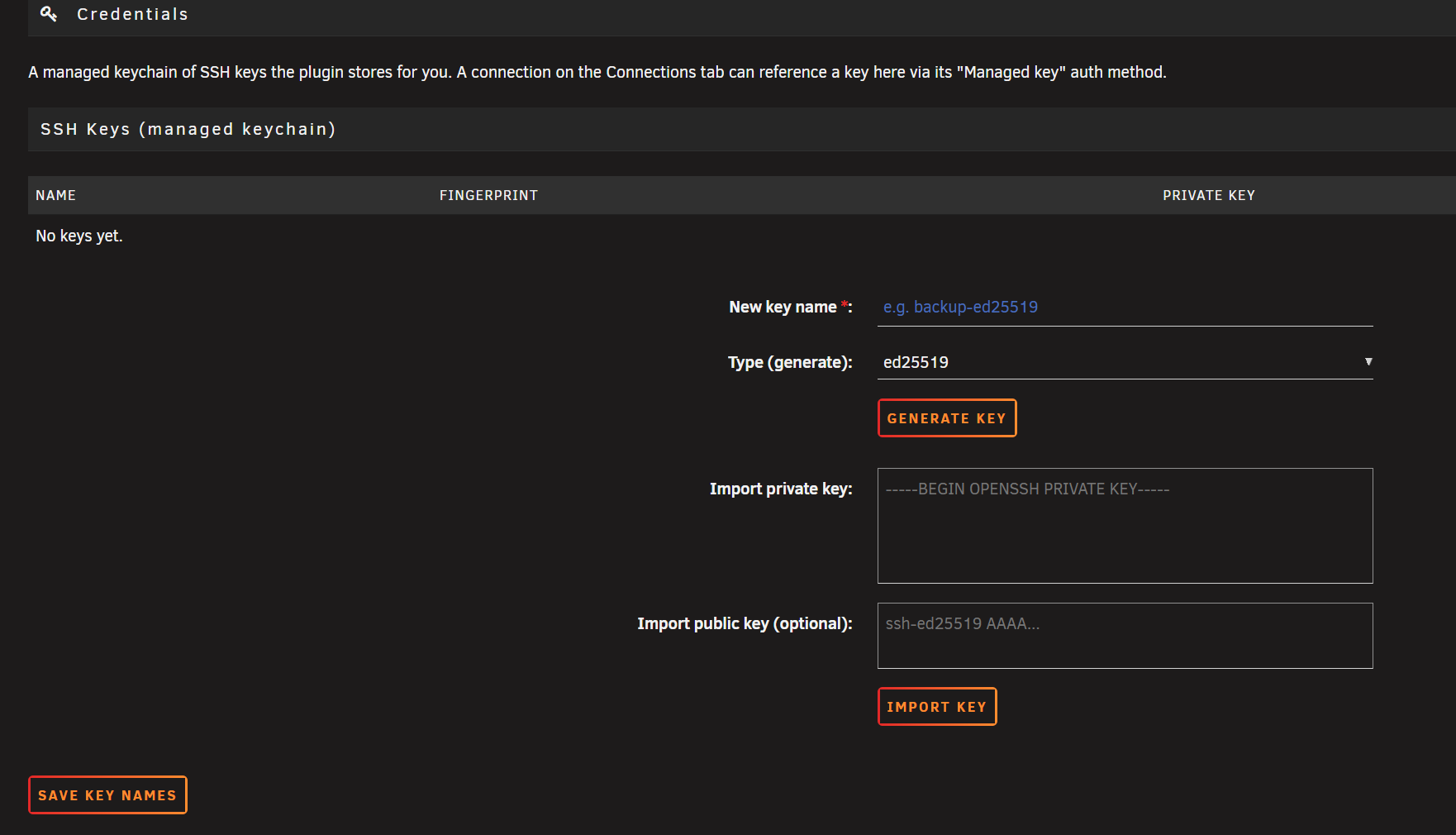
Task: Click Save Key Names button
Action: coord(107,795)
